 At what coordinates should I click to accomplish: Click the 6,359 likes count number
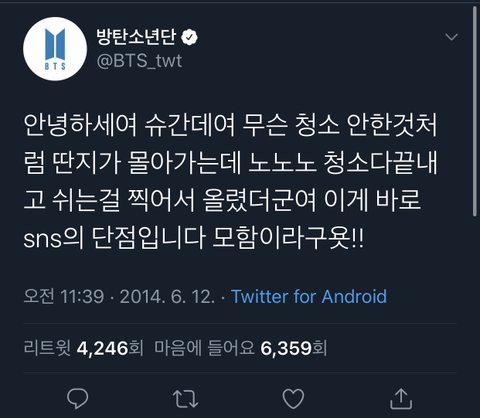tap(286, 348)
